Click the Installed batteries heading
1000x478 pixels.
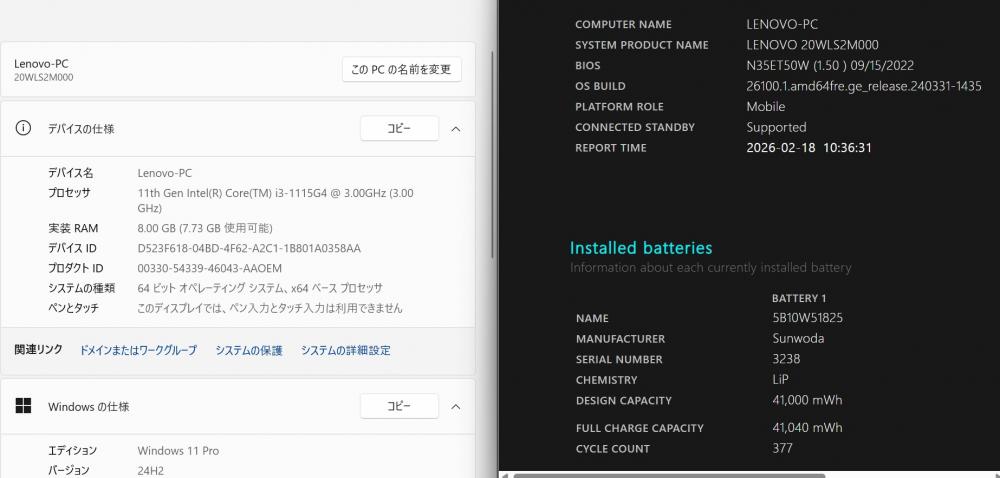pos(641,247)
